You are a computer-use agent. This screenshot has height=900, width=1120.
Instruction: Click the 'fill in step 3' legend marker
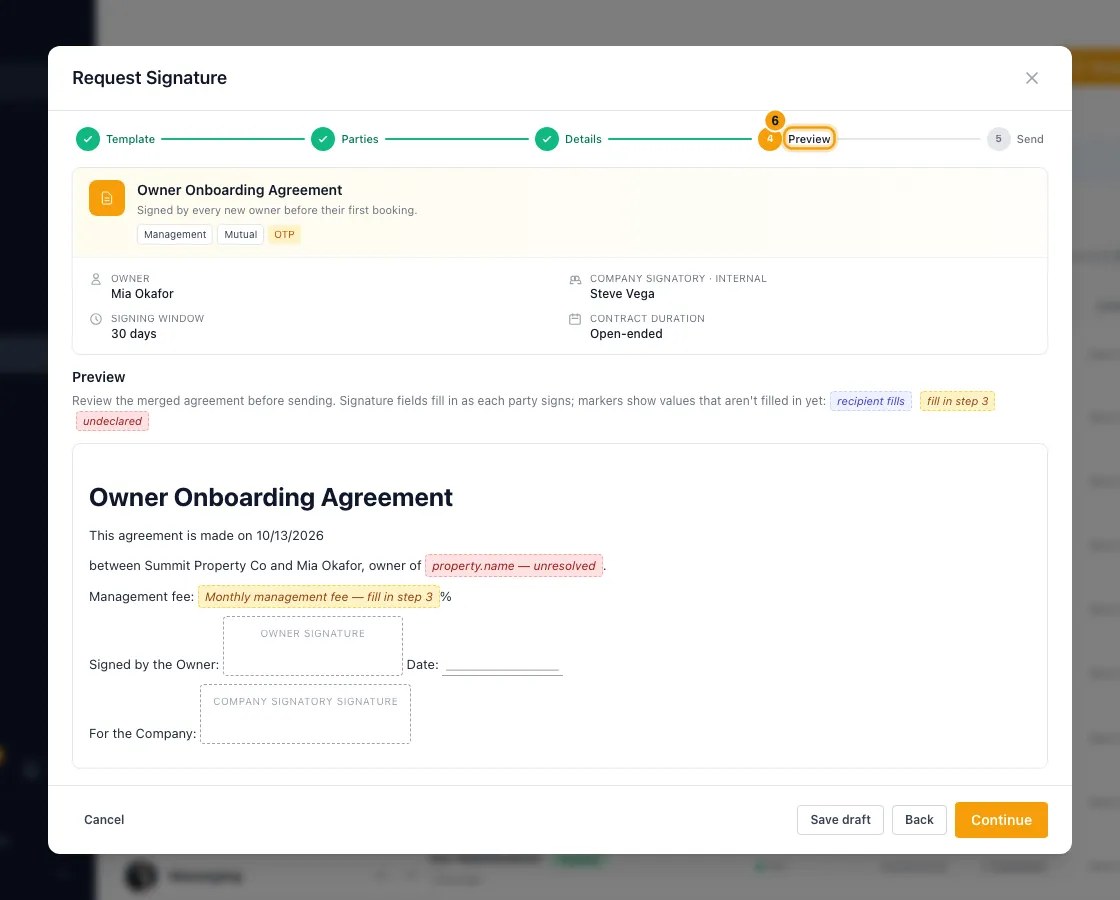957,401
